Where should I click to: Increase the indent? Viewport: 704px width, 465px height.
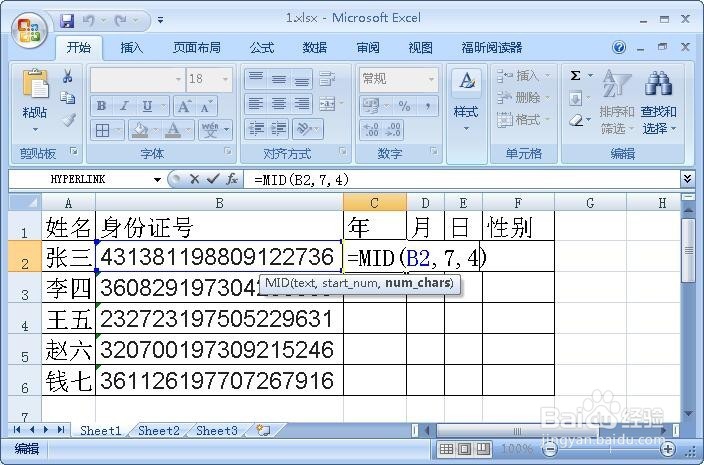(x=279, y=129)
